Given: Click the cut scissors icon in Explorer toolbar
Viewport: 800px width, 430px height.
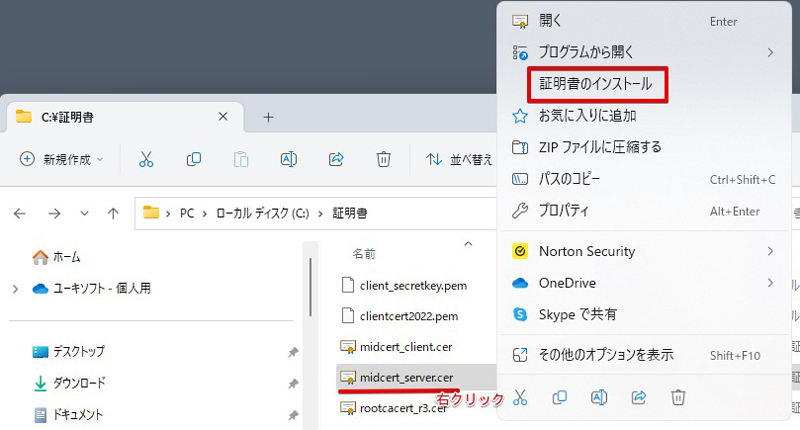Looking at the screenshot, I should pyautogui.click(x=146, y=160).
